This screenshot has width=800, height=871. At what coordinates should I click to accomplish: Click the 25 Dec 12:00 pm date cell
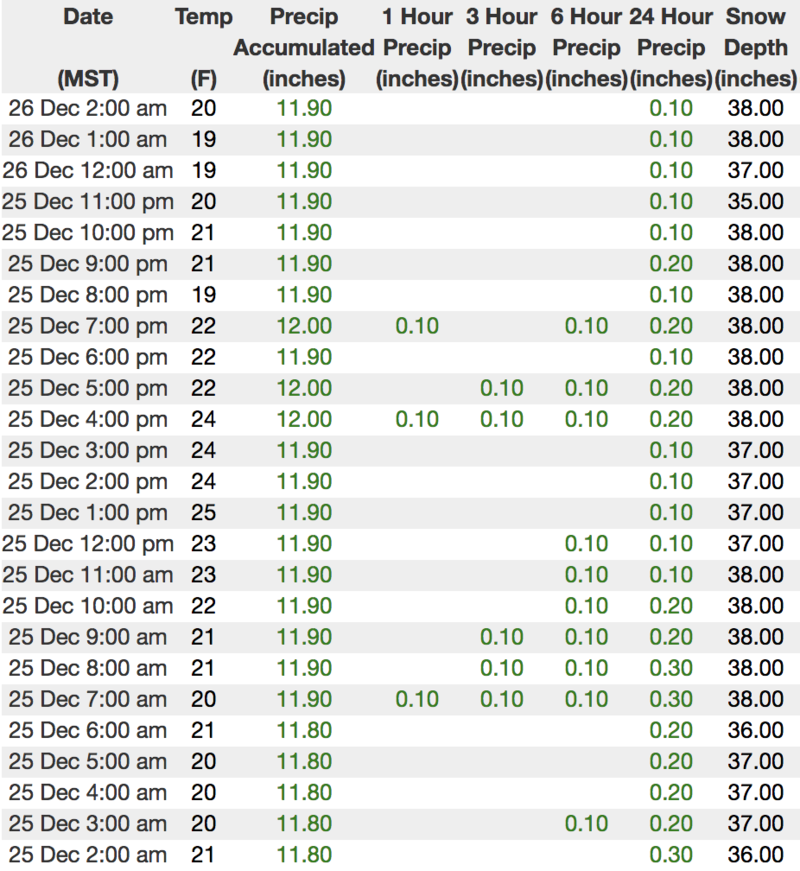tap(87, 544)
